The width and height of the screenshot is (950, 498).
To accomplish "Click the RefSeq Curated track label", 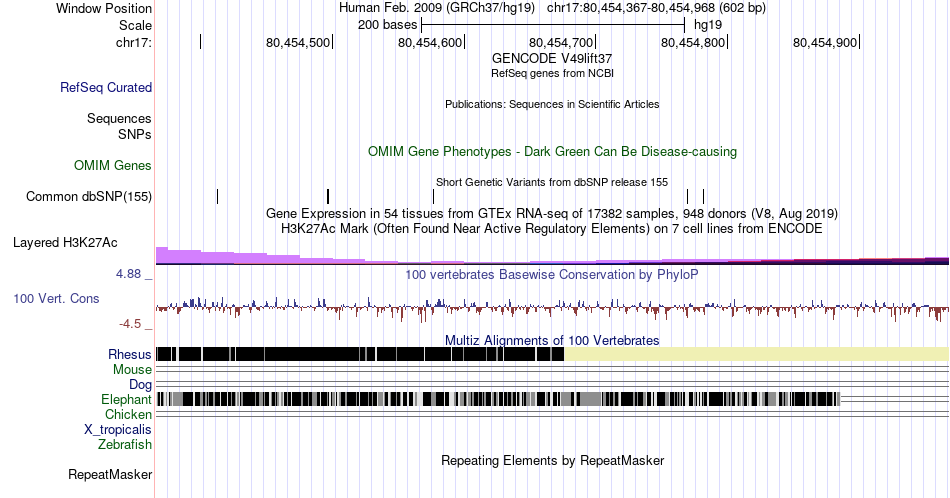I will (106, 87).
